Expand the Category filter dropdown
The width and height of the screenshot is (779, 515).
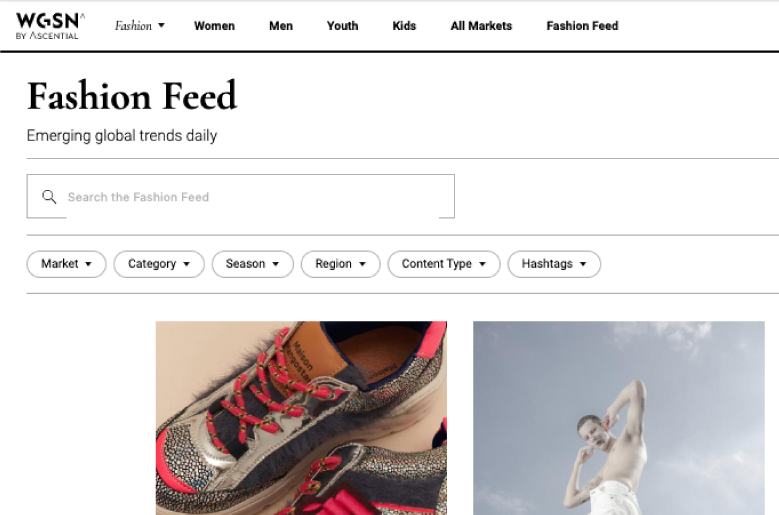(159, 264)
